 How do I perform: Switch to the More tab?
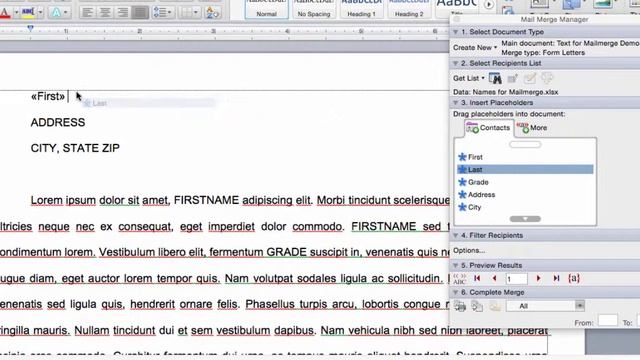click(x=532, y=128)
